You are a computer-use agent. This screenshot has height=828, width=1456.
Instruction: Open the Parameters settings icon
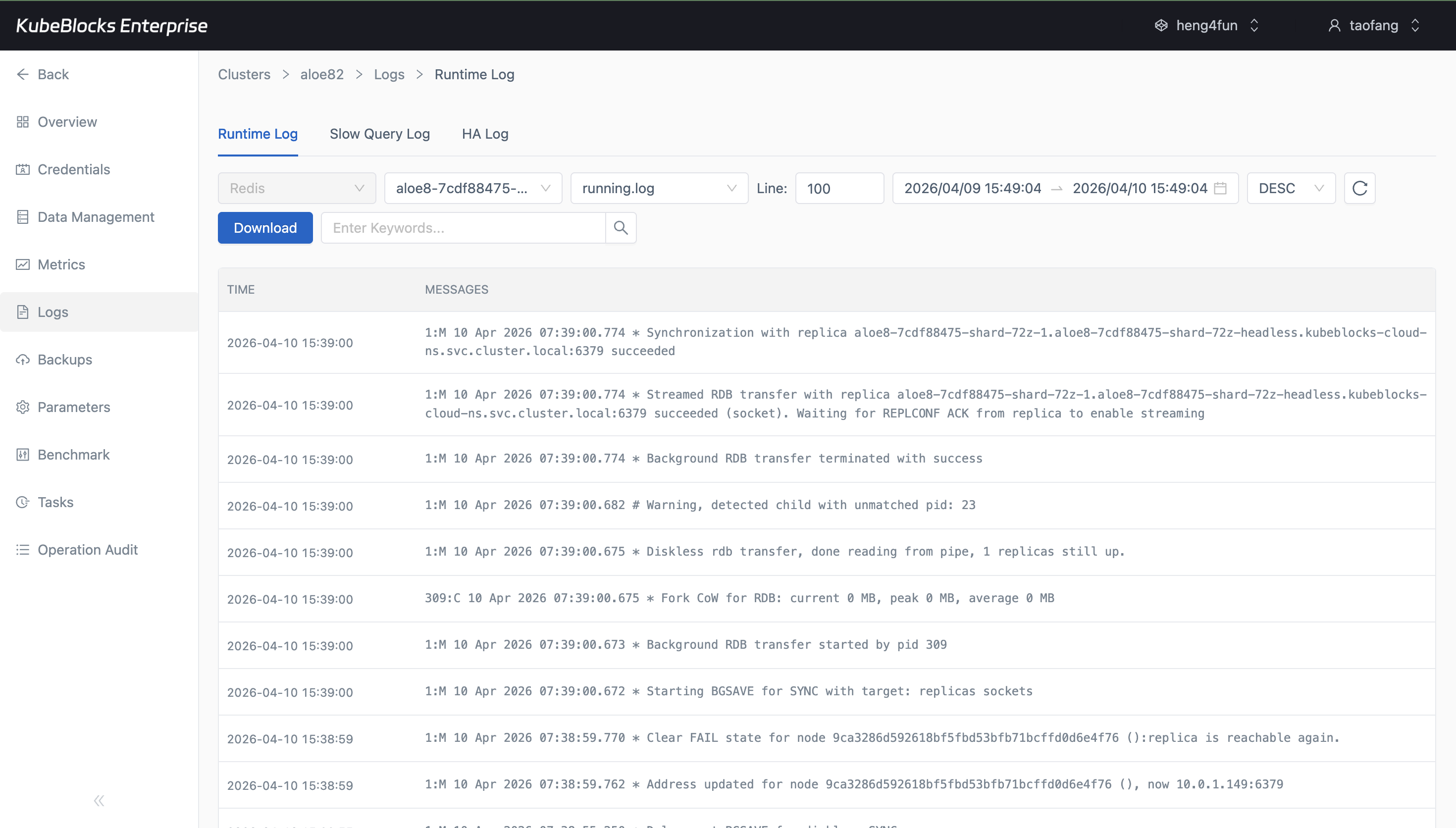point(23,407)
